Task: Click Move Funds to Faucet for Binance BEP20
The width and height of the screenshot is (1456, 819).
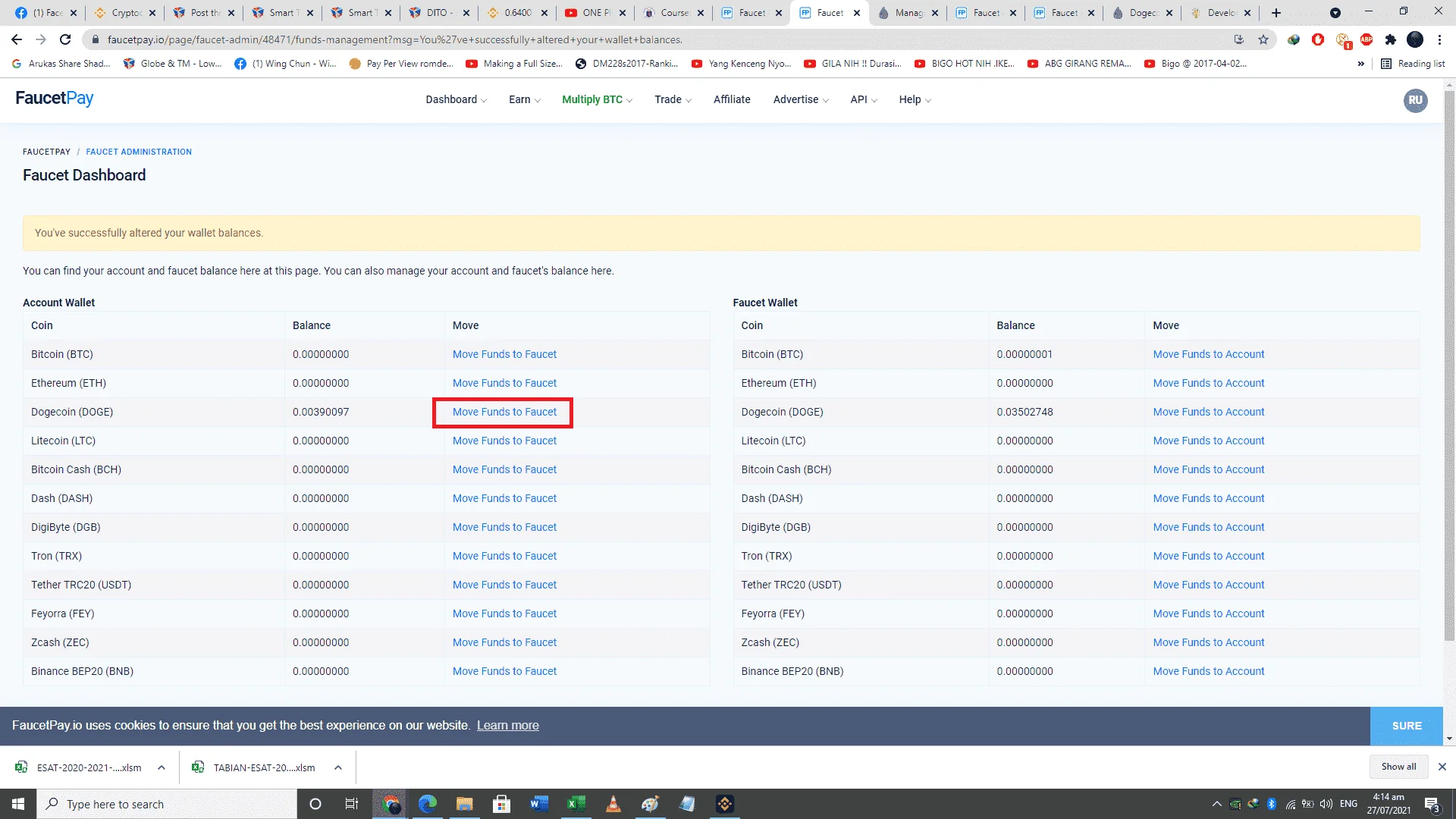Action: point(504,671)
